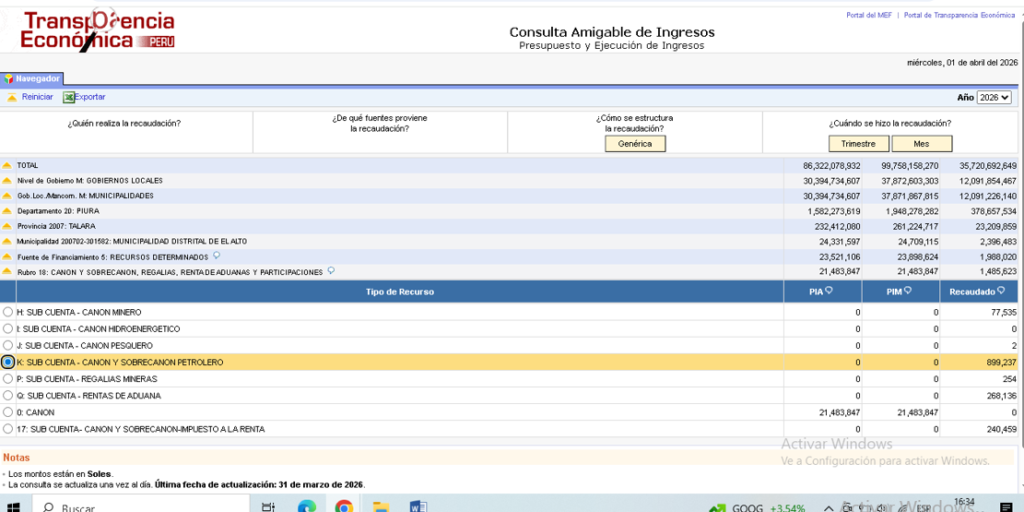1024x512 pixels.
Task: Select the Rentas de Aduana radio option
Action: coord(8,395)
